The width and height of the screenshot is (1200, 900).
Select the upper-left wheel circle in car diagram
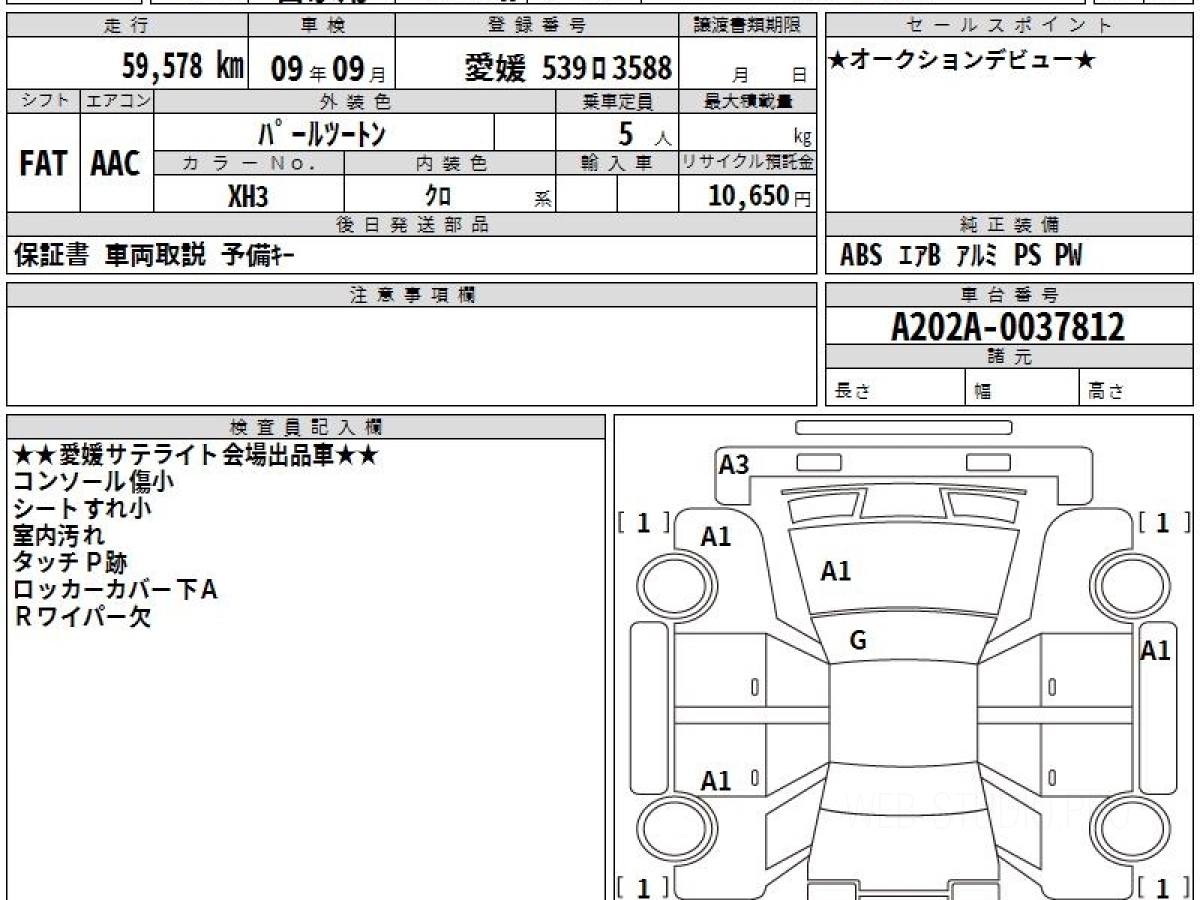(665, 580)
